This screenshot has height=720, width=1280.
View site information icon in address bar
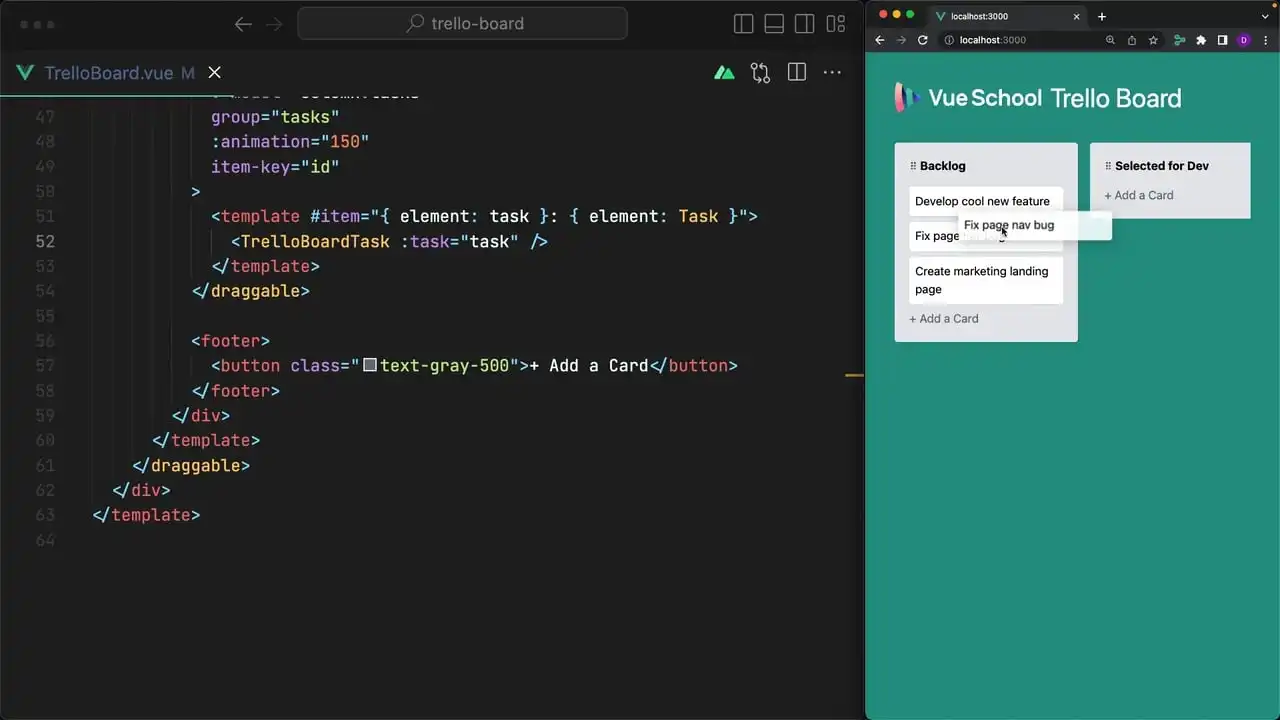950,40
